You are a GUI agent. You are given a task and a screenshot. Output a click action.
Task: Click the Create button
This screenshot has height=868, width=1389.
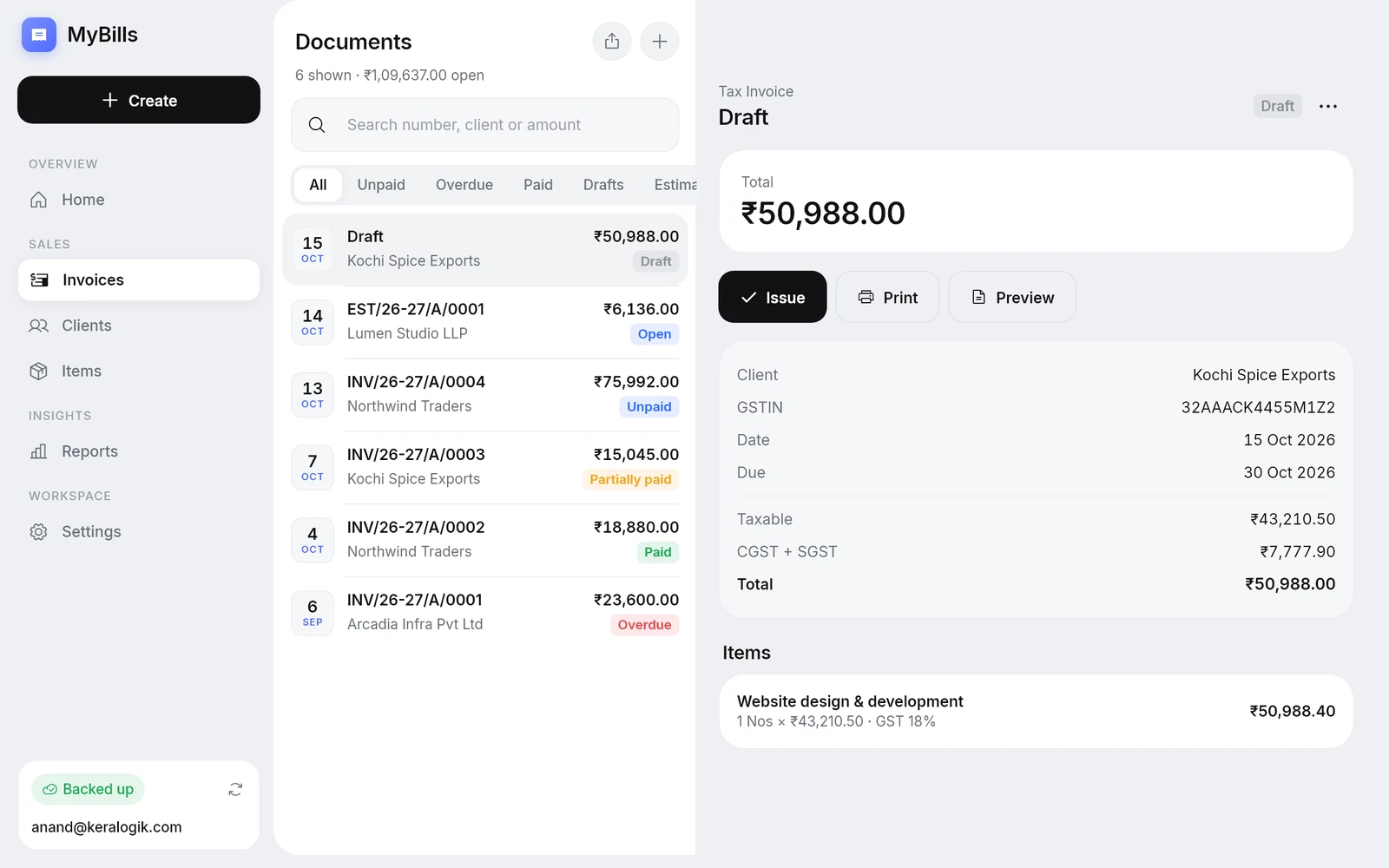click(x=139, y=100)
